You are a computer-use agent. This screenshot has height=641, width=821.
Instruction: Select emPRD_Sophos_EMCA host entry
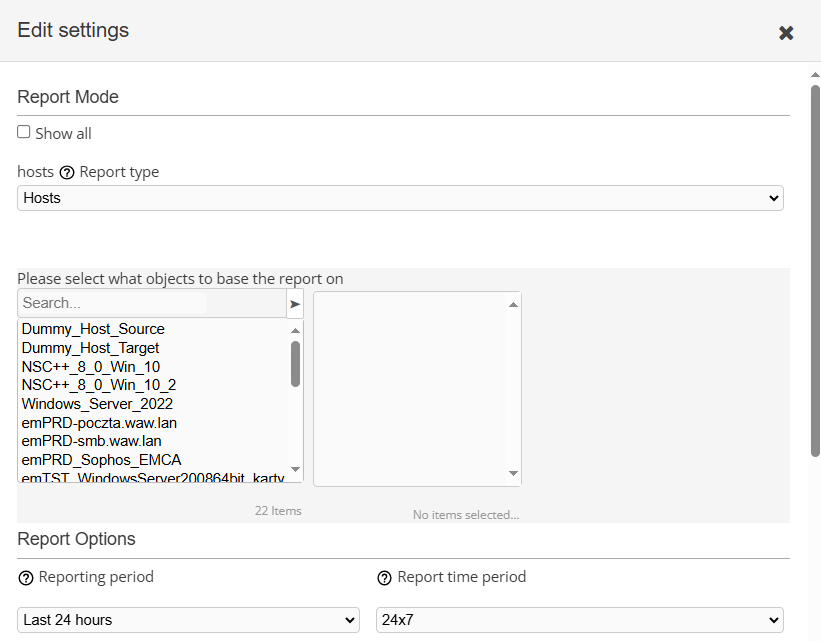click(x=101, y=460)
